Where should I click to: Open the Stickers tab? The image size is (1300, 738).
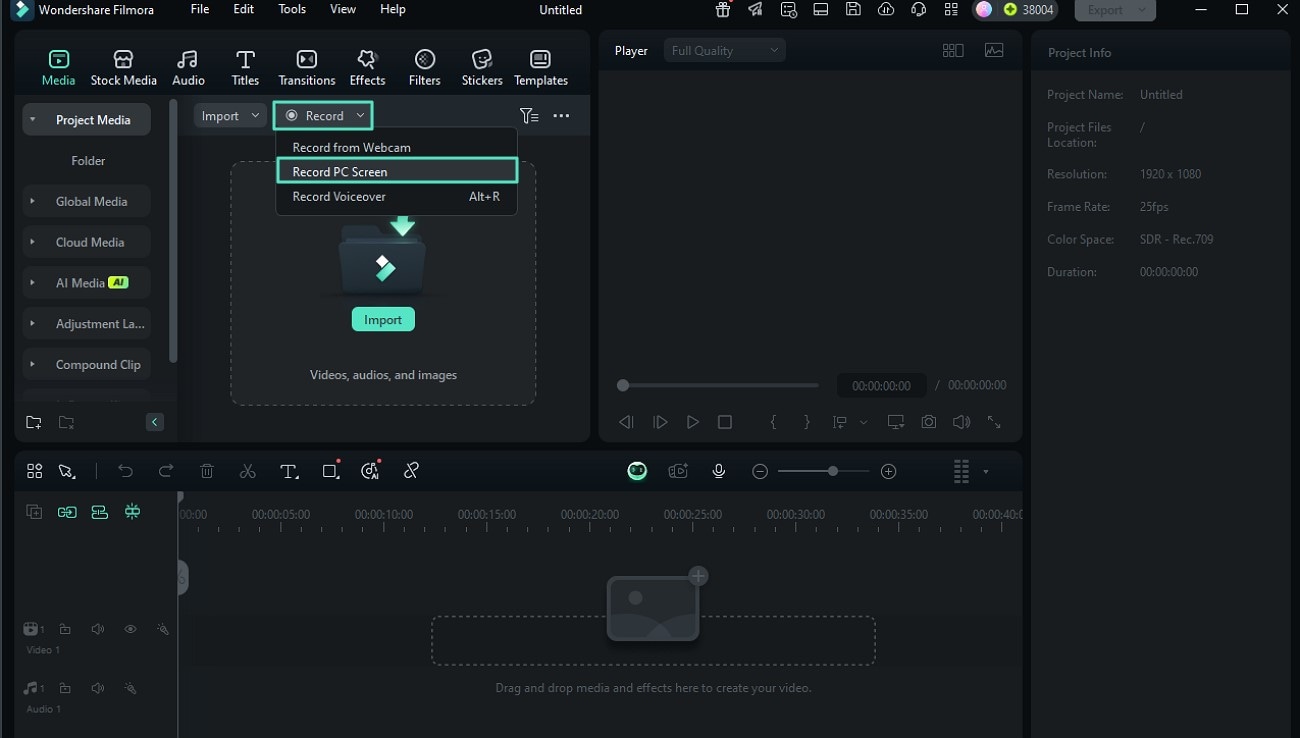coord(482,68)
